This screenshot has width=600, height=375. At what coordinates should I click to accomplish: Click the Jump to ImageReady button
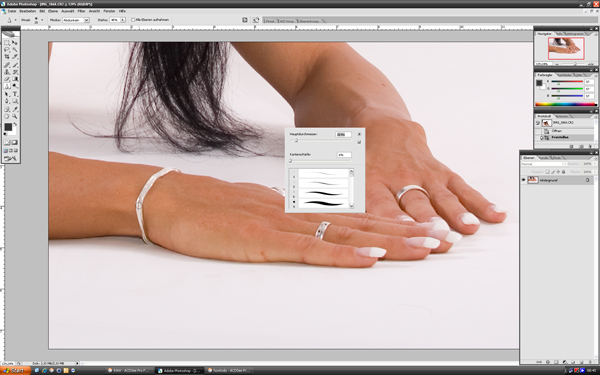11,158
